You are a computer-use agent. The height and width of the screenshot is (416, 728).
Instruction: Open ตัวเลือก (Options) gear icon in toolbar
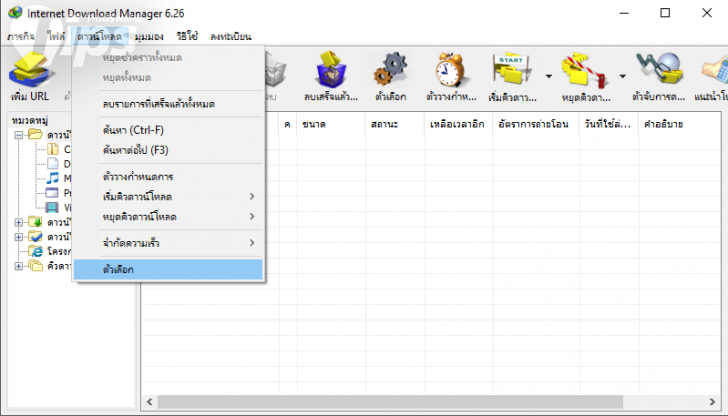pos(390,70)
